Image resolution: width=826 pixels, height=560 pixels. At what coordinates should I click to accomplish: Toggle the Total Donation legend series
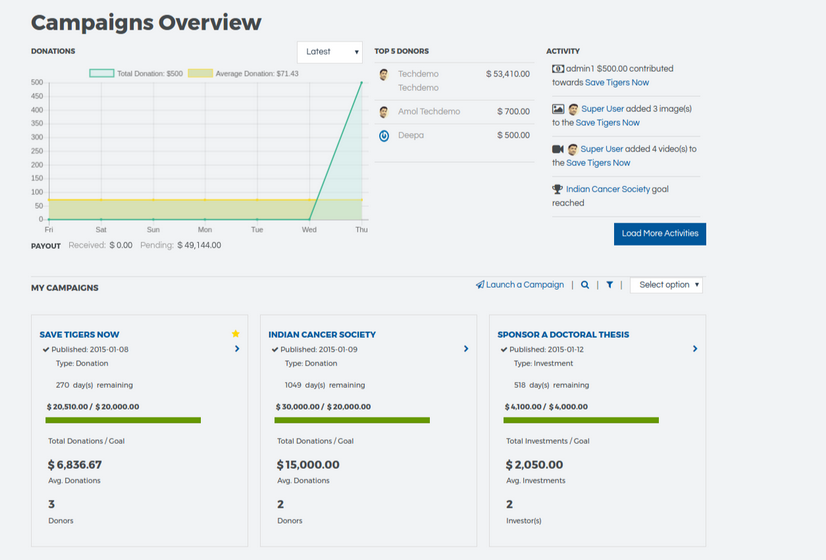[102, 73]
